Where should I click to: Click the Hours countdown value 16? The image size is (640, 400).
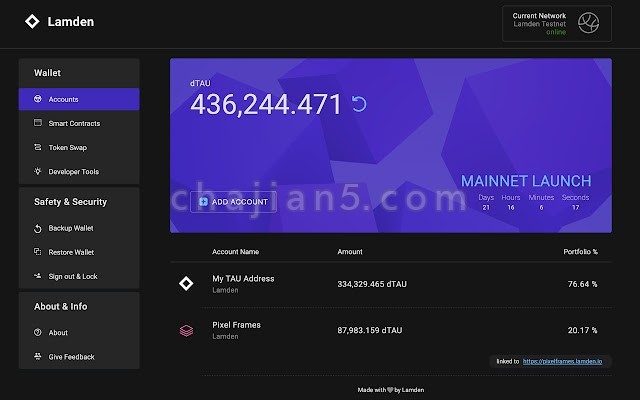click(x=511, y=207)
